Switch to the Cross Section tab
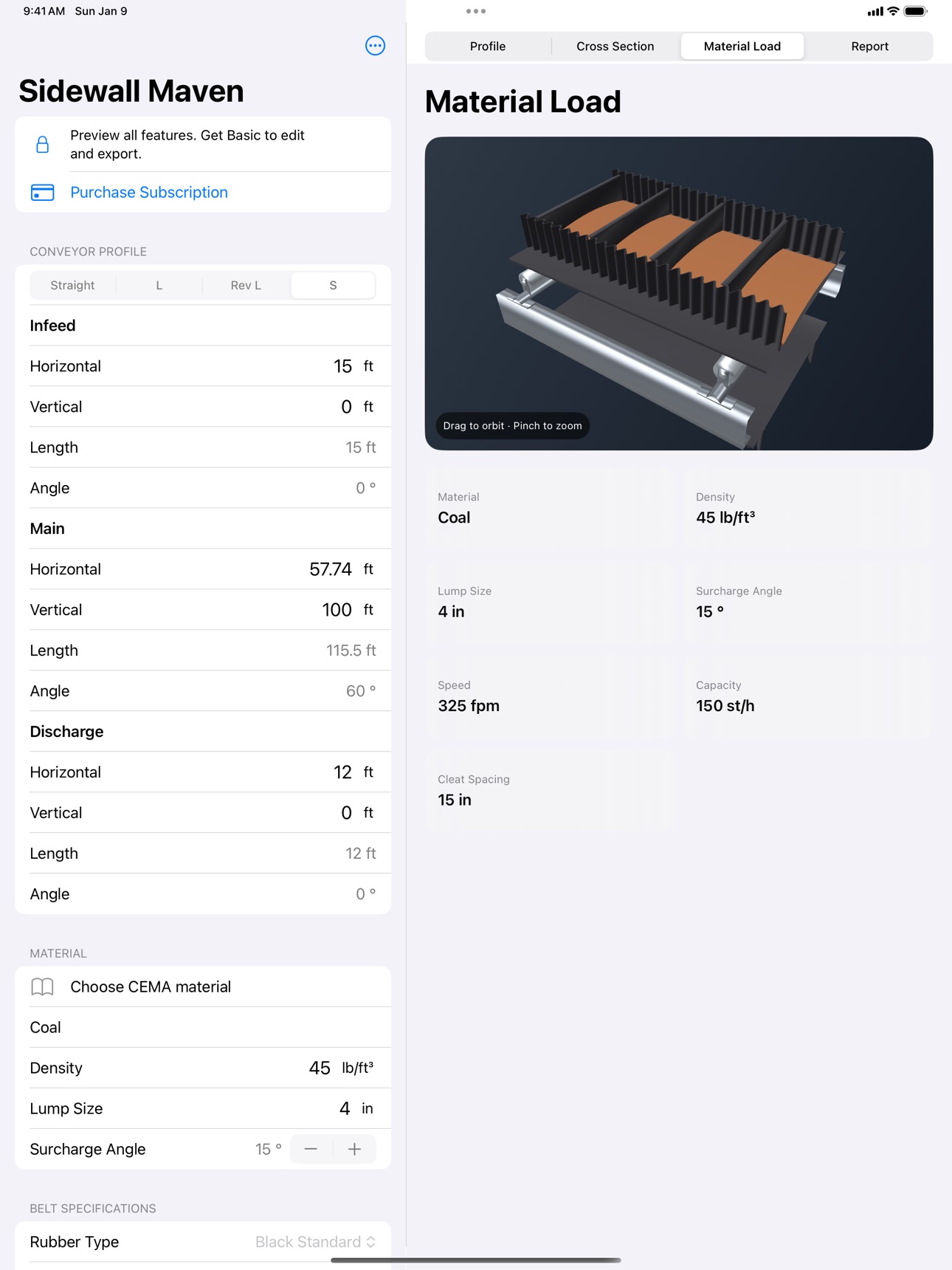 pos(615,47)
